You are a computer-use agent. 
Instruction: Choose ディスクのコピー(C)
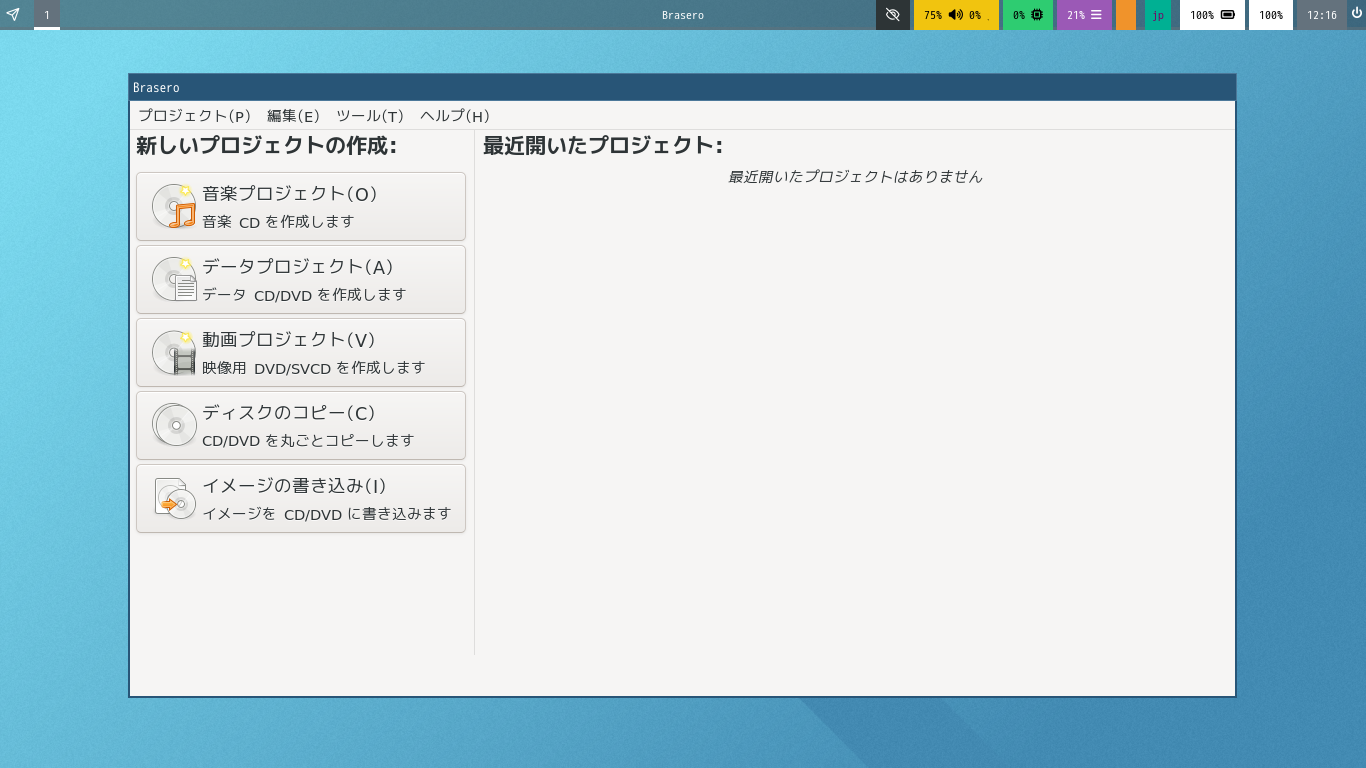301,425
